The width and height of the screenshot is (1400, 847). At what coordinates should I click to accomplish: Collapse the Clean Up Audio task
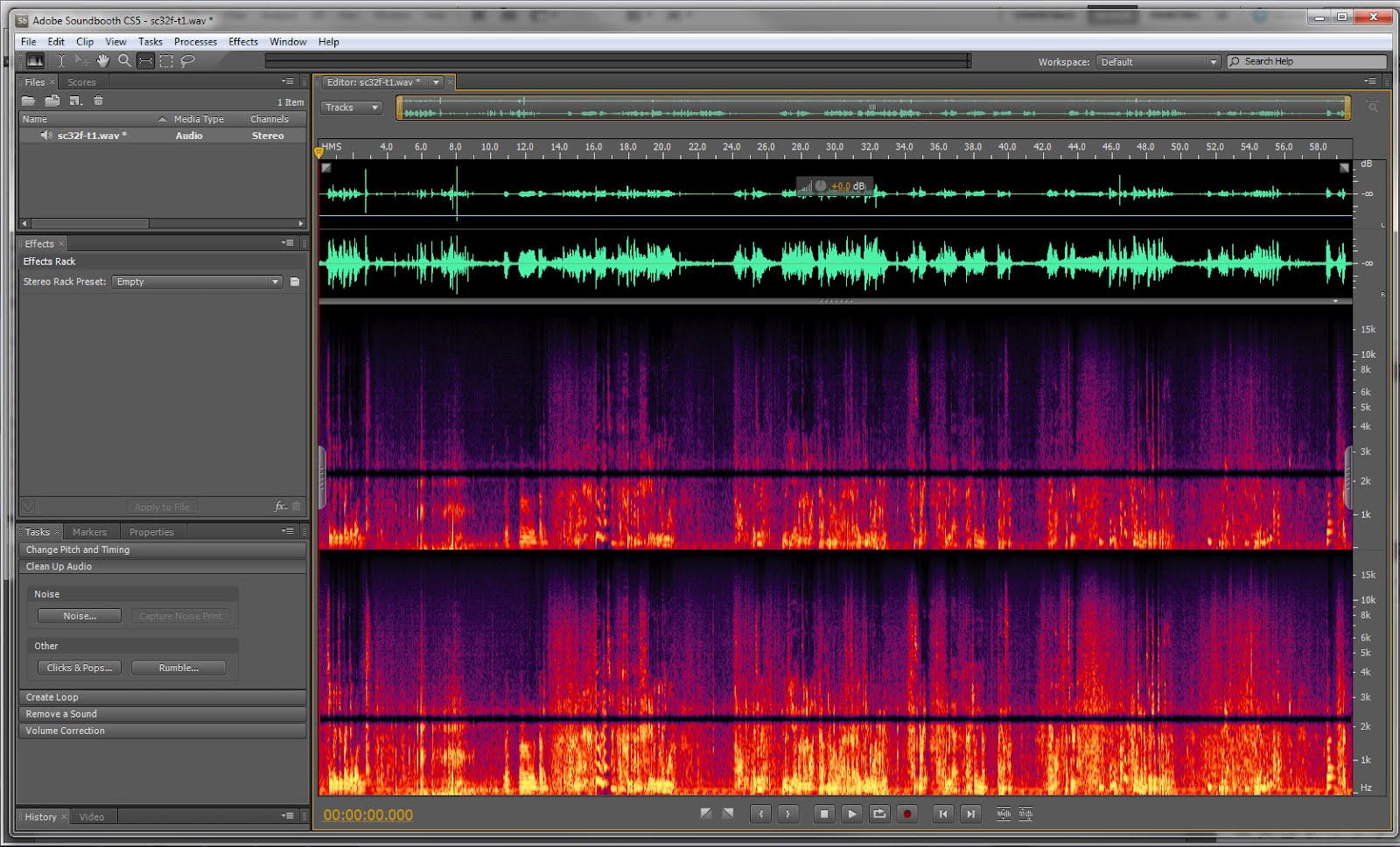pyautogui.click(x=163, y=566)
